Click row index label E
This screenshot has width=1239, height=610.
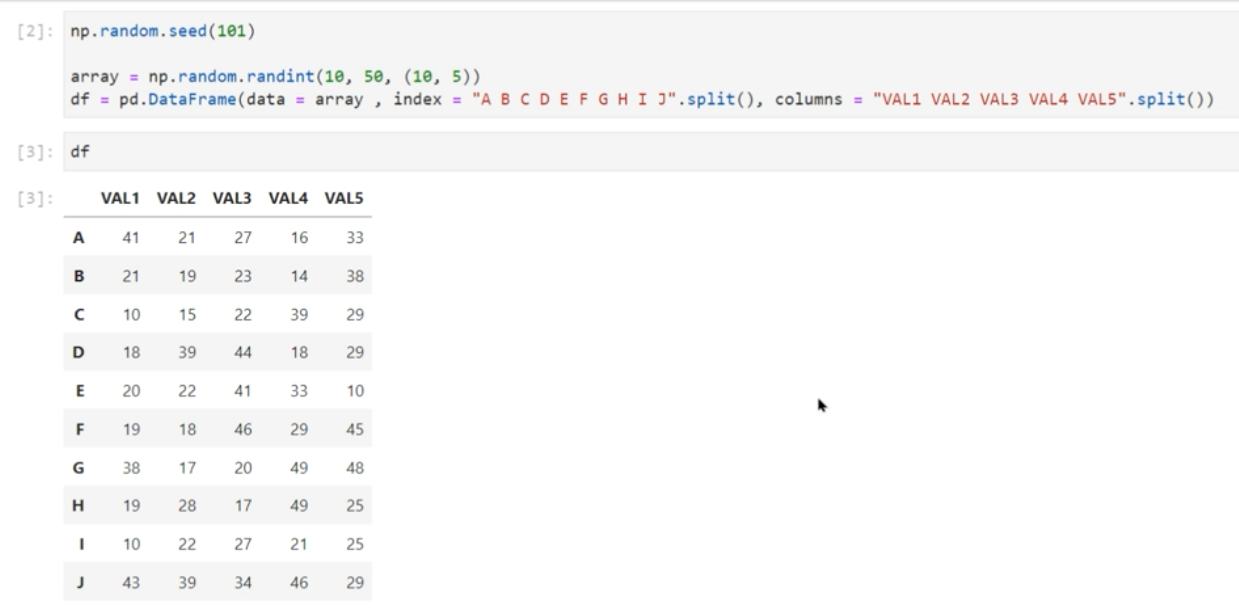(x=79, y=390)
